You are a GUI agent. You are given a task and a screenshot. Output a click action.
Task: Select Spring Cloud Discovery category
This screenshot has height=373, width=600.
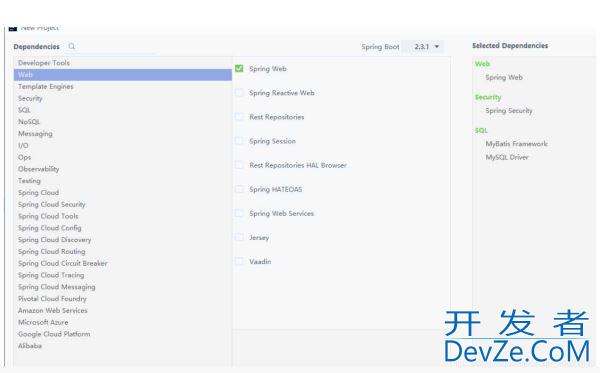point(122,240)
